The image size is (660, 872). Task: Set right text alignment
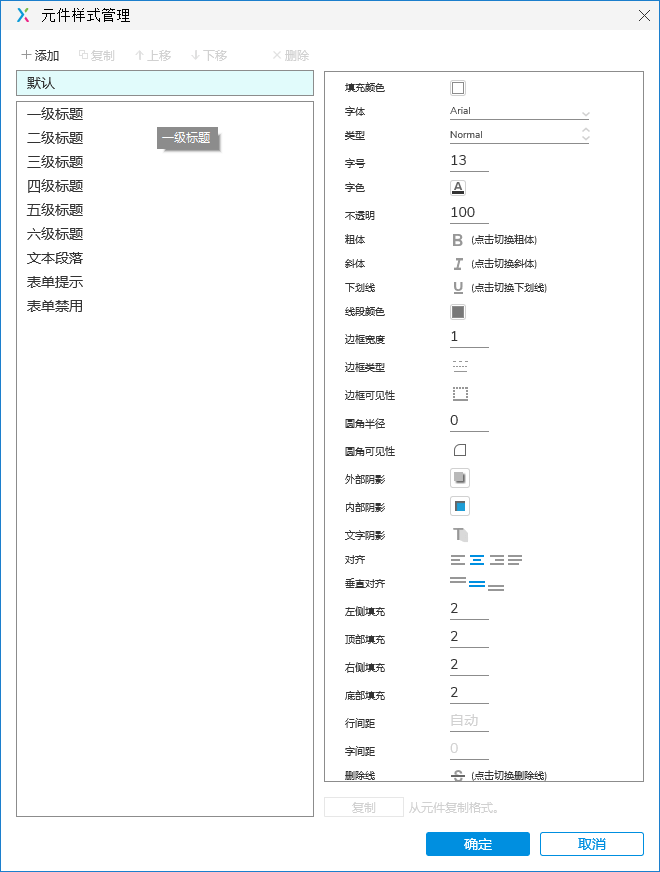(x=497, y=560)
